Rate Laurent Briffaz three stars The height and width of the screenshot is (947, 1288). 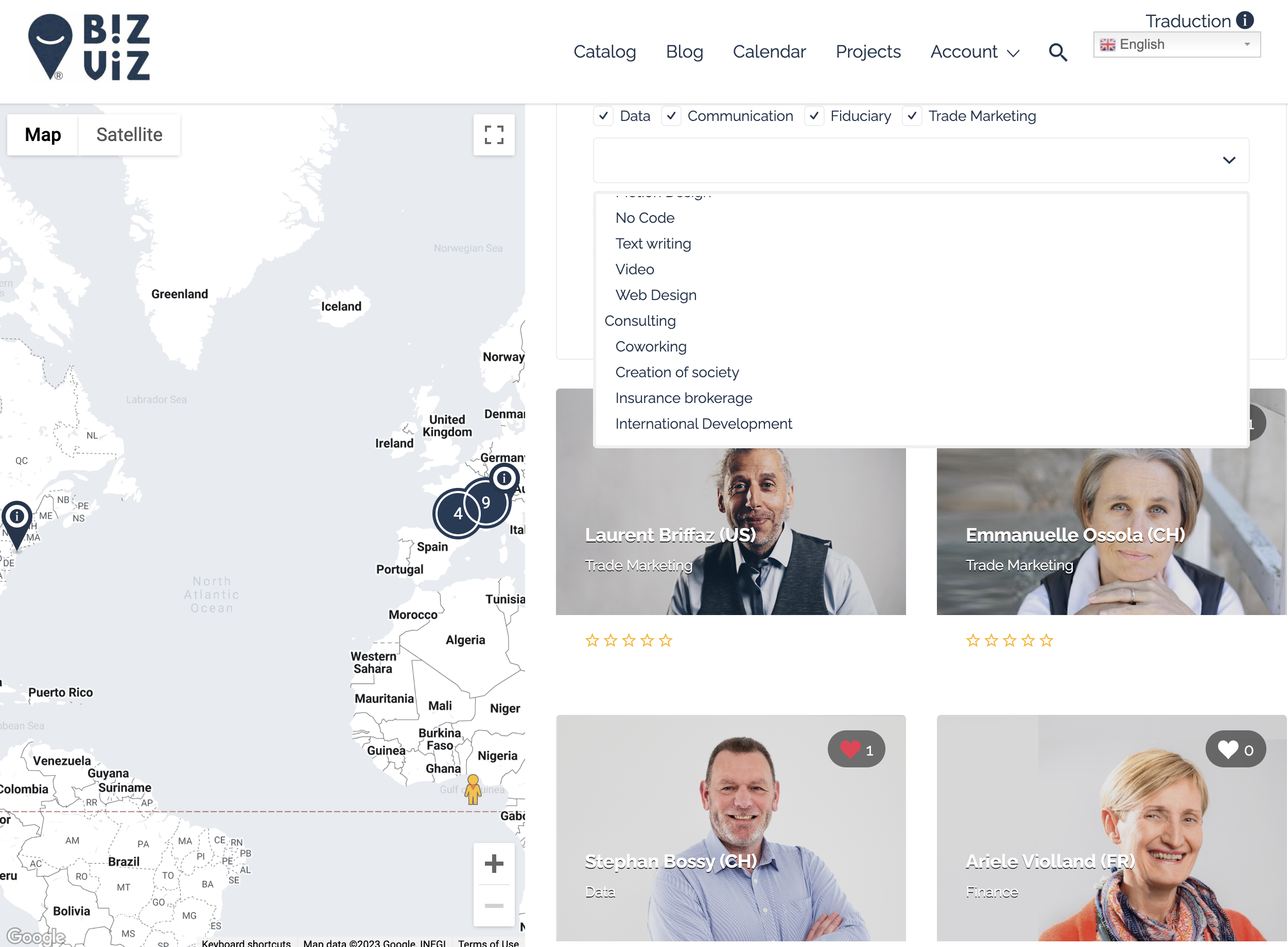pyautogui.click(x=629, y=640)
